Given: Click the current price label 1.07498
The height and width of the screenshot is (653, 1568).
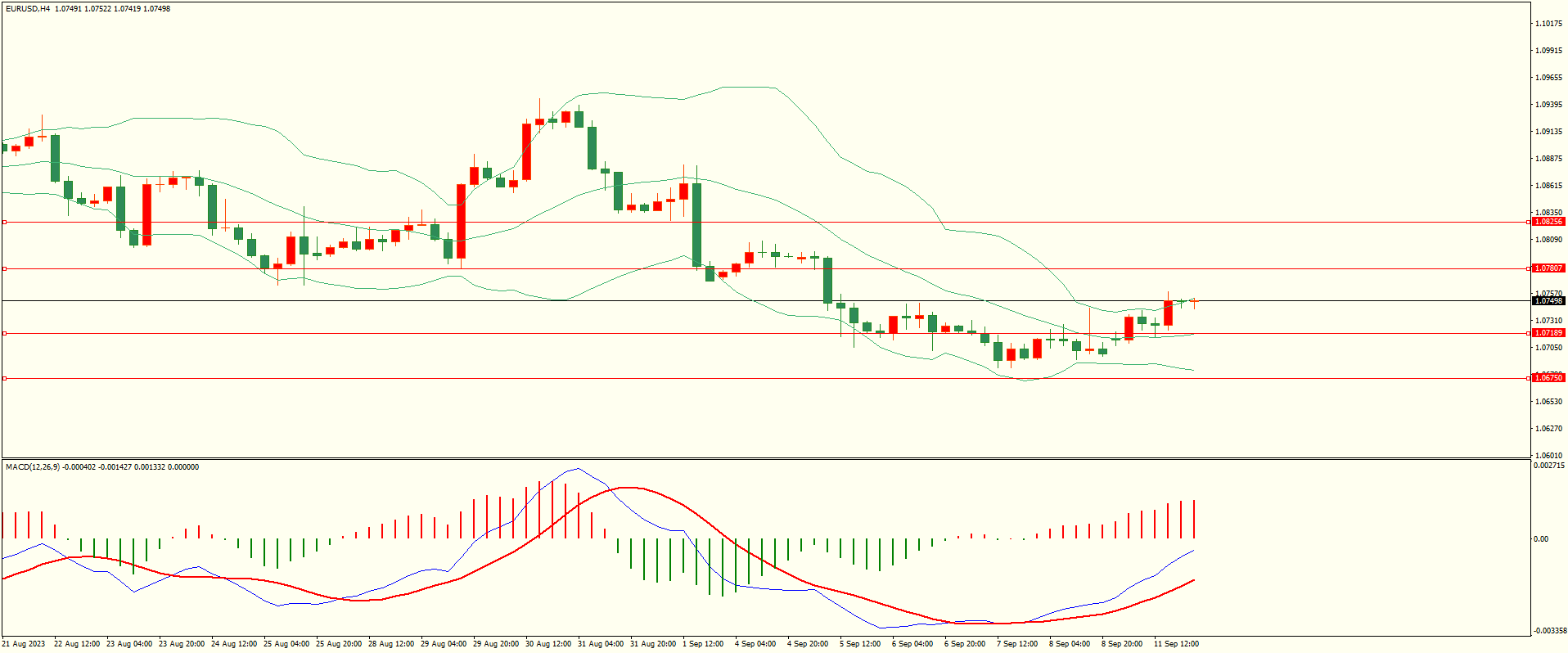Looking at the screenshot, I should click(x=1548, y=301).
